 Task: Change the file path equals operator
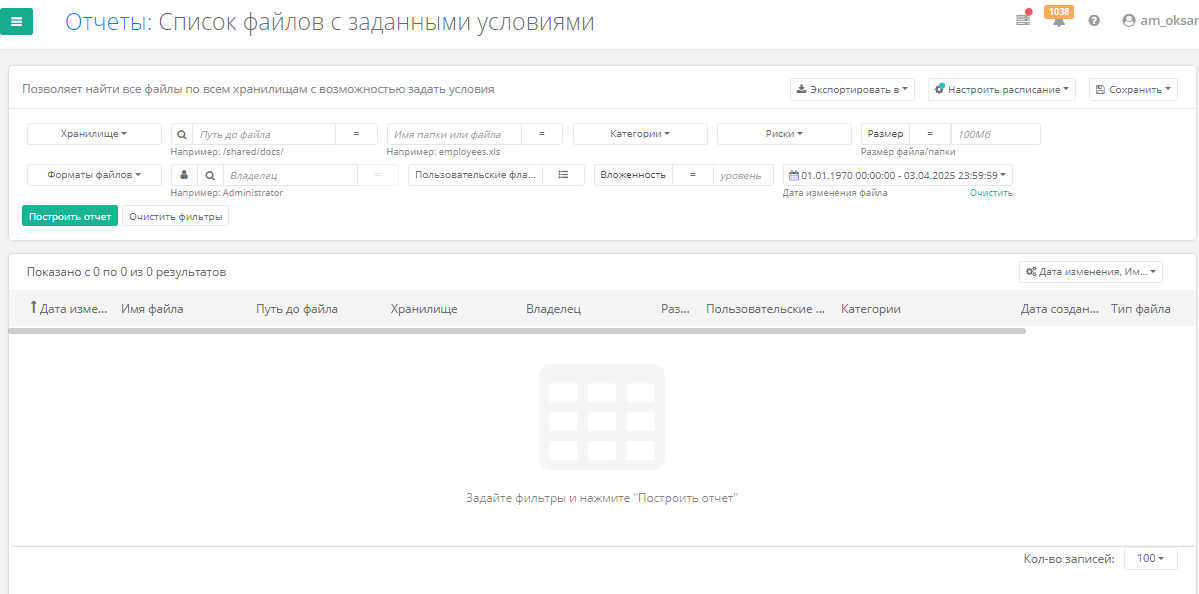[356, 134]
